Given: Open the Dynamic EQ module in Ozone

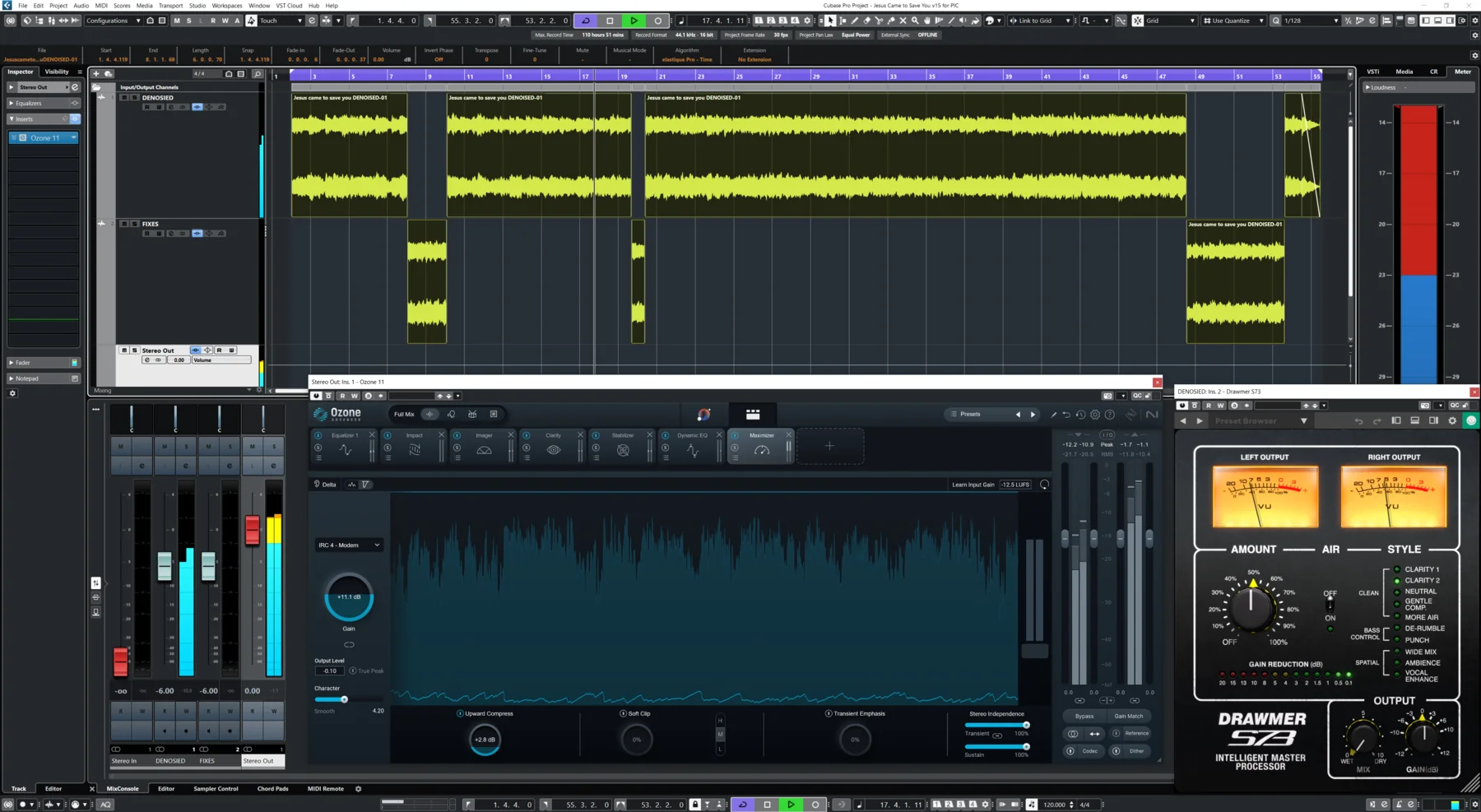Looking at the screenshot, I should (692, 446).
